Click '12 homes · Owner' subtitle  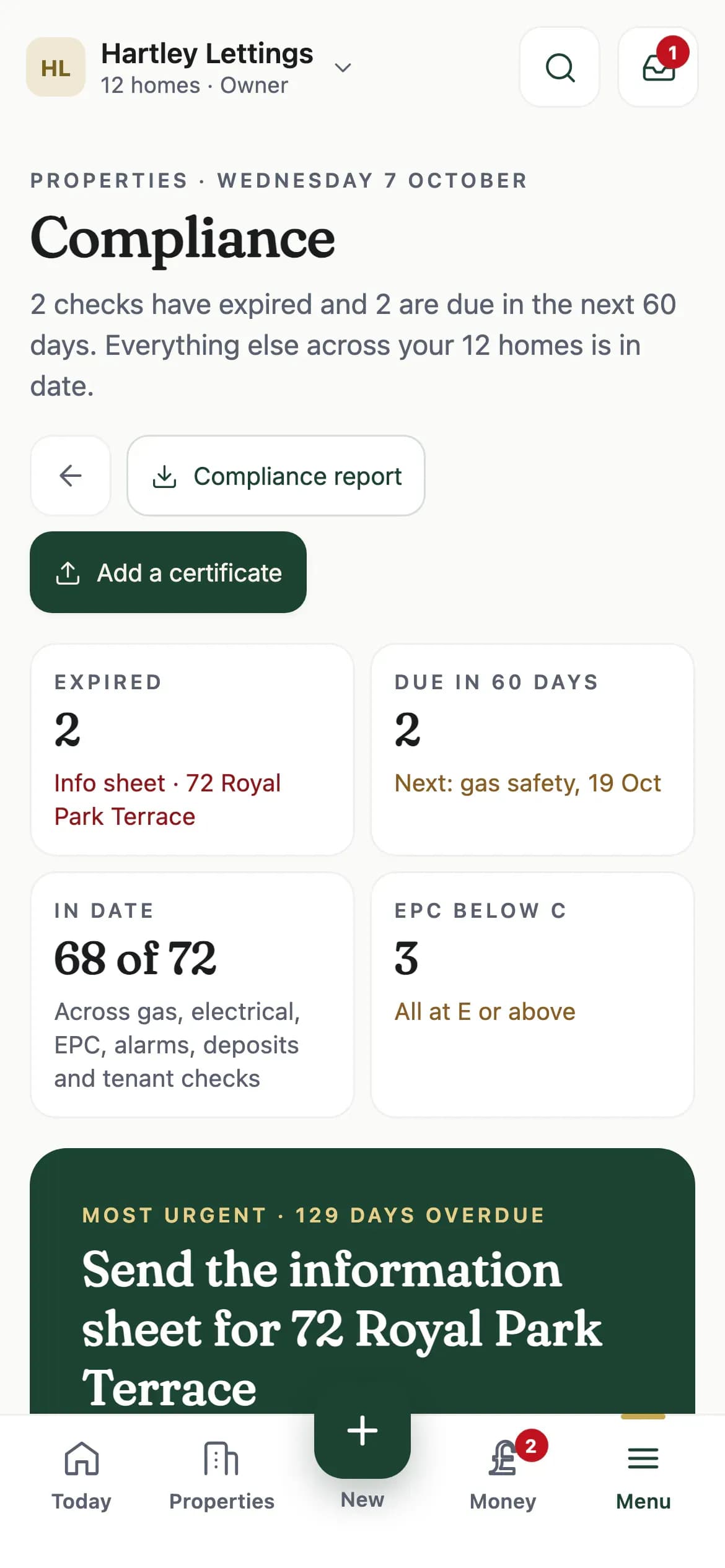click(x=195, y=85)
